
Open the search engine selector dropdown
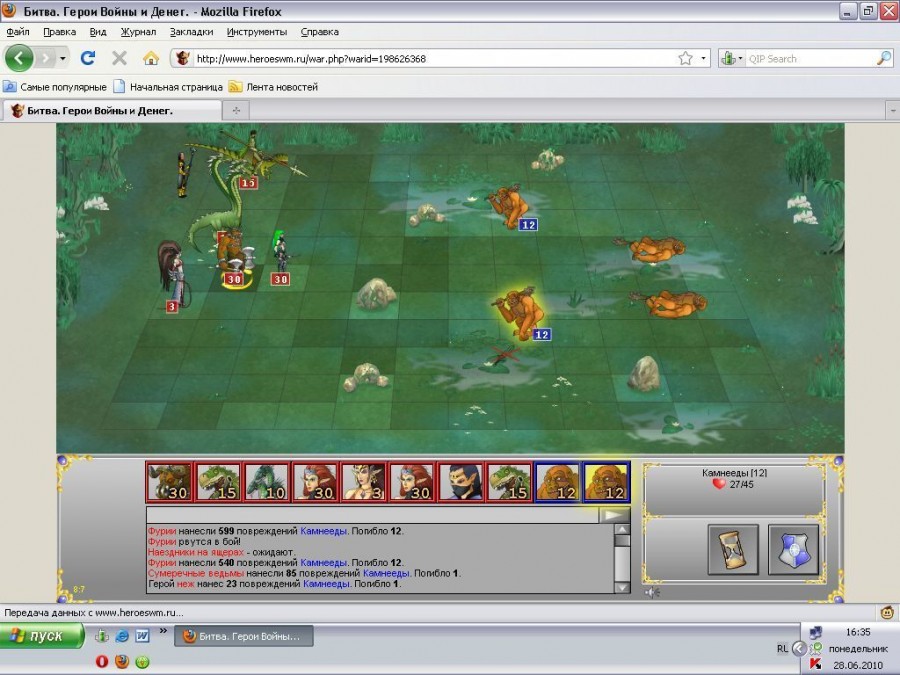[732, 59]
